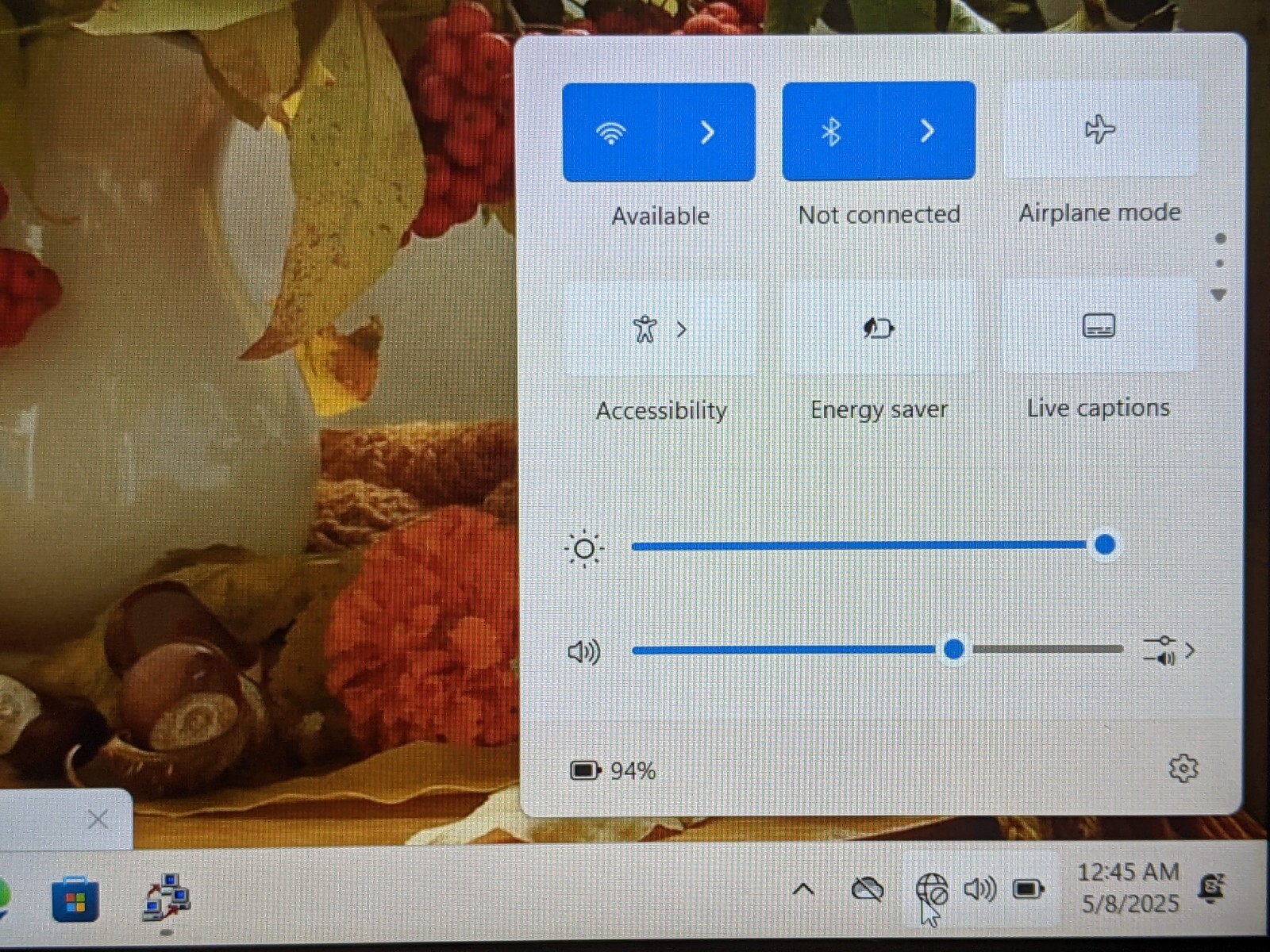Turn on Energy saver
Screen dimensions: 1270x952
879,327
